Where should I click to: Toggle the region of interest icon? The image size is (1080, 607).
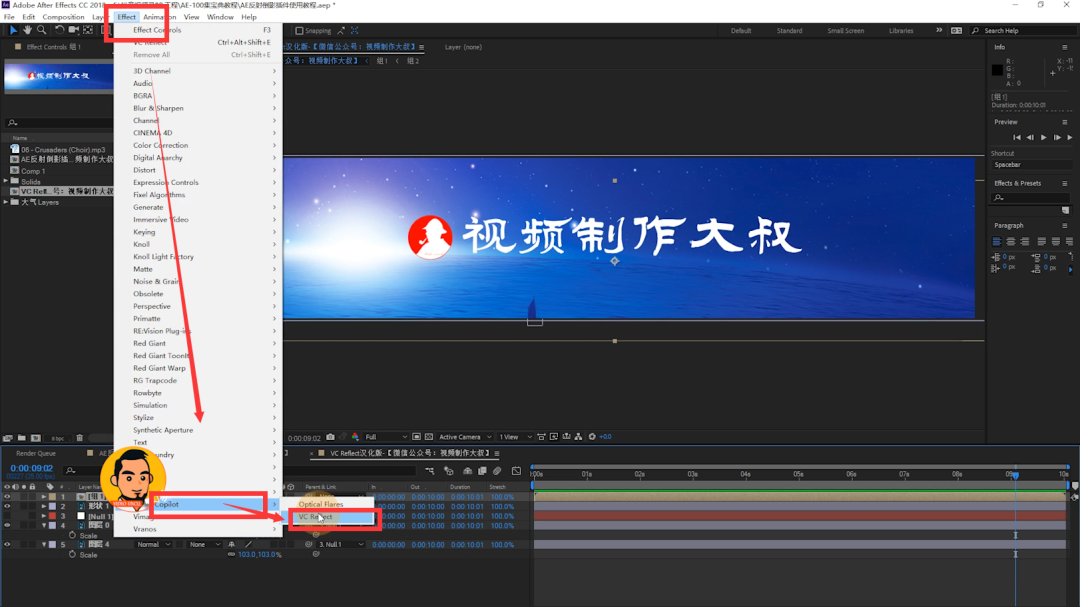point(417,437)
